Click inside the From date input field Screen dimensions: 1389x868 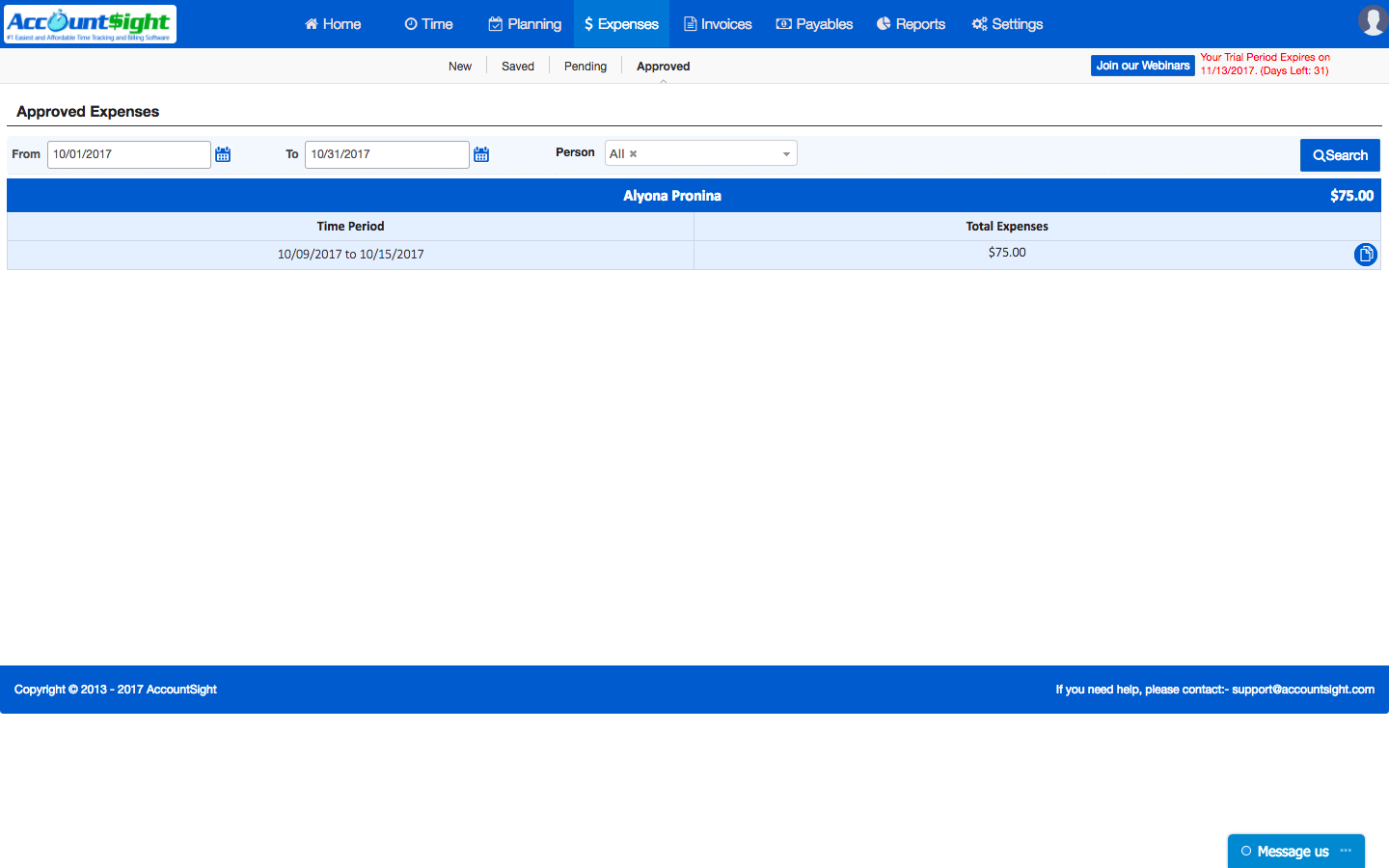pos(128,153)
